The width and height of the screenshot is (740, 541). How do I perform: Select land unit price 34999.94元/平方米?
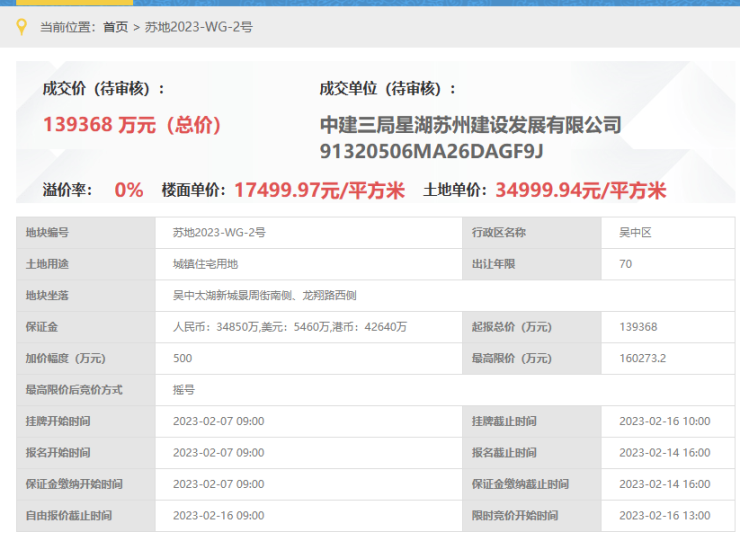click(581, 190)
